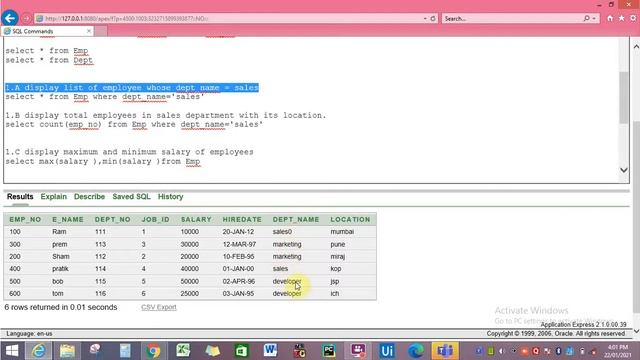Click the E_NAME cell 'Ram'
Image resolution: width=640 pixels, height=360 pixels.
[x=59, y=232]
